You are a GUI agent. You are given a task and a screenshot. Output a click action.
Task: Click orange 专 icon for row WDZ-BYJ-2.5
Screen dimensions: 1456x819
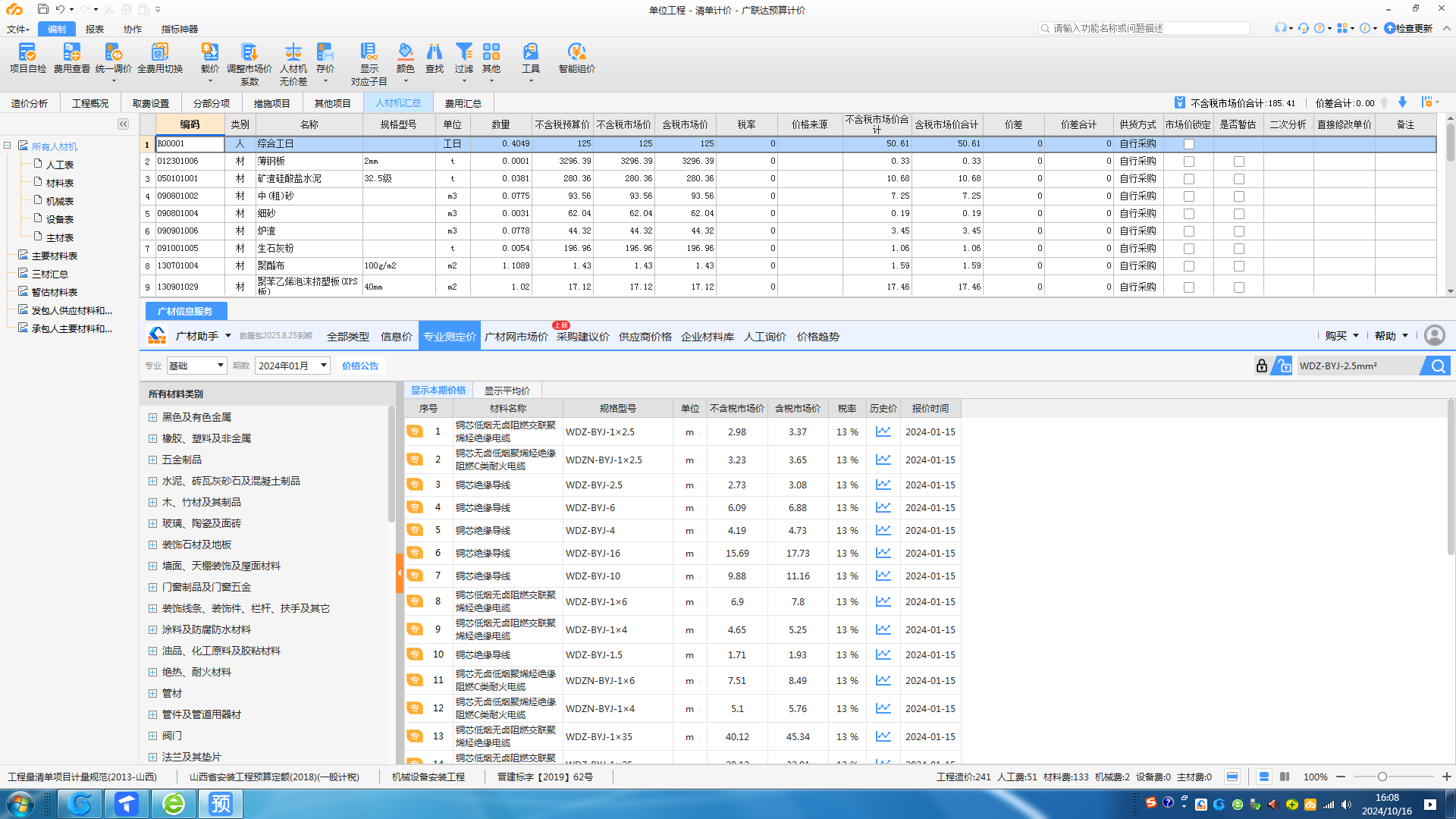(x=415, y=485)
